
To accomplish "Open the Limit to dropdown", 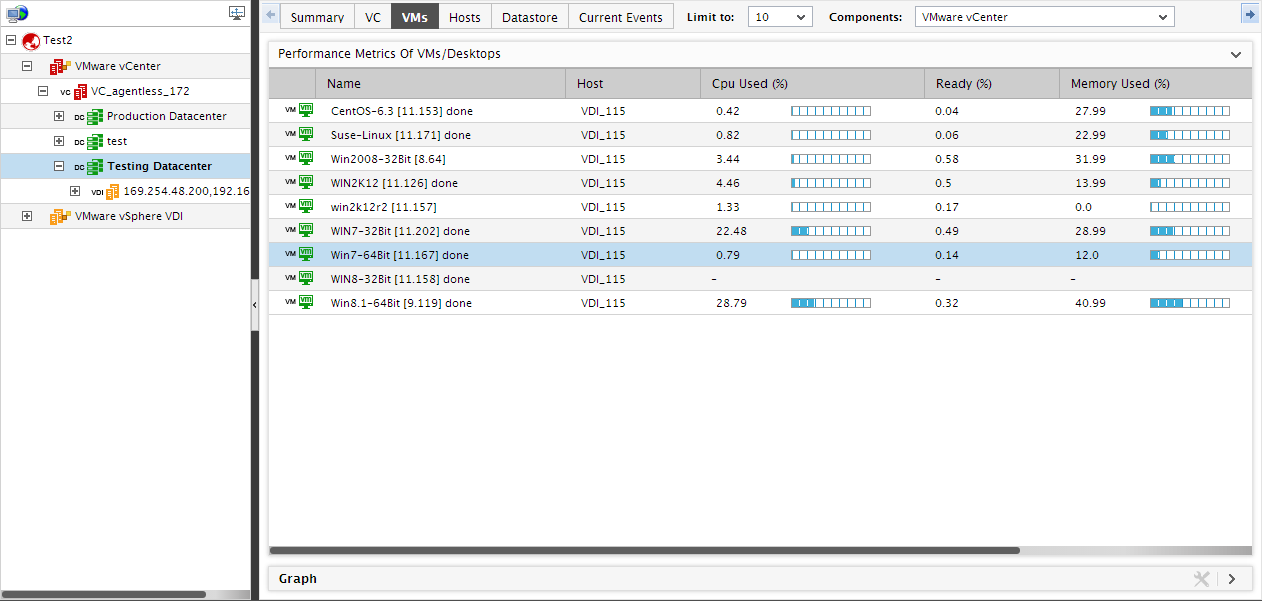I will pyautogui.click(x=780, y=17).
